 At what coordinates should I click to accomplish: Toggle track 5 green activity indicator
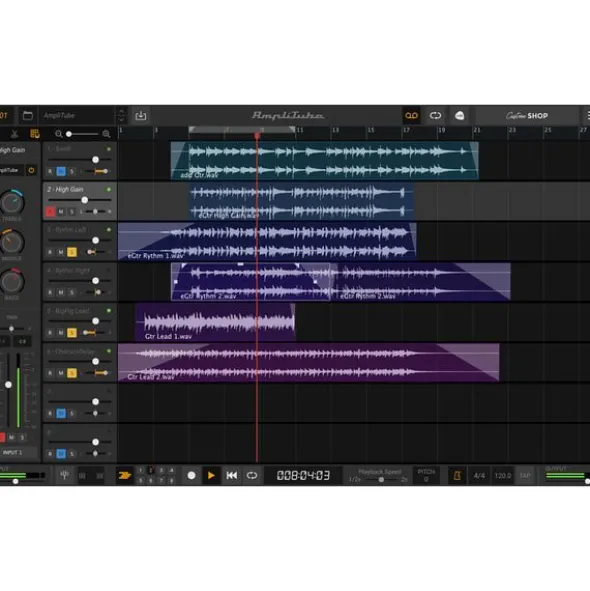click(109, 311)
